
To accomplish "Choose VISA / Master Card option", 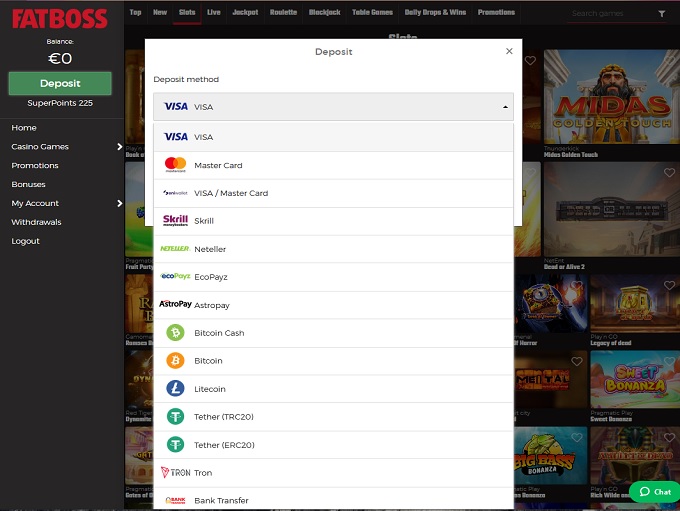I will 333,193.
